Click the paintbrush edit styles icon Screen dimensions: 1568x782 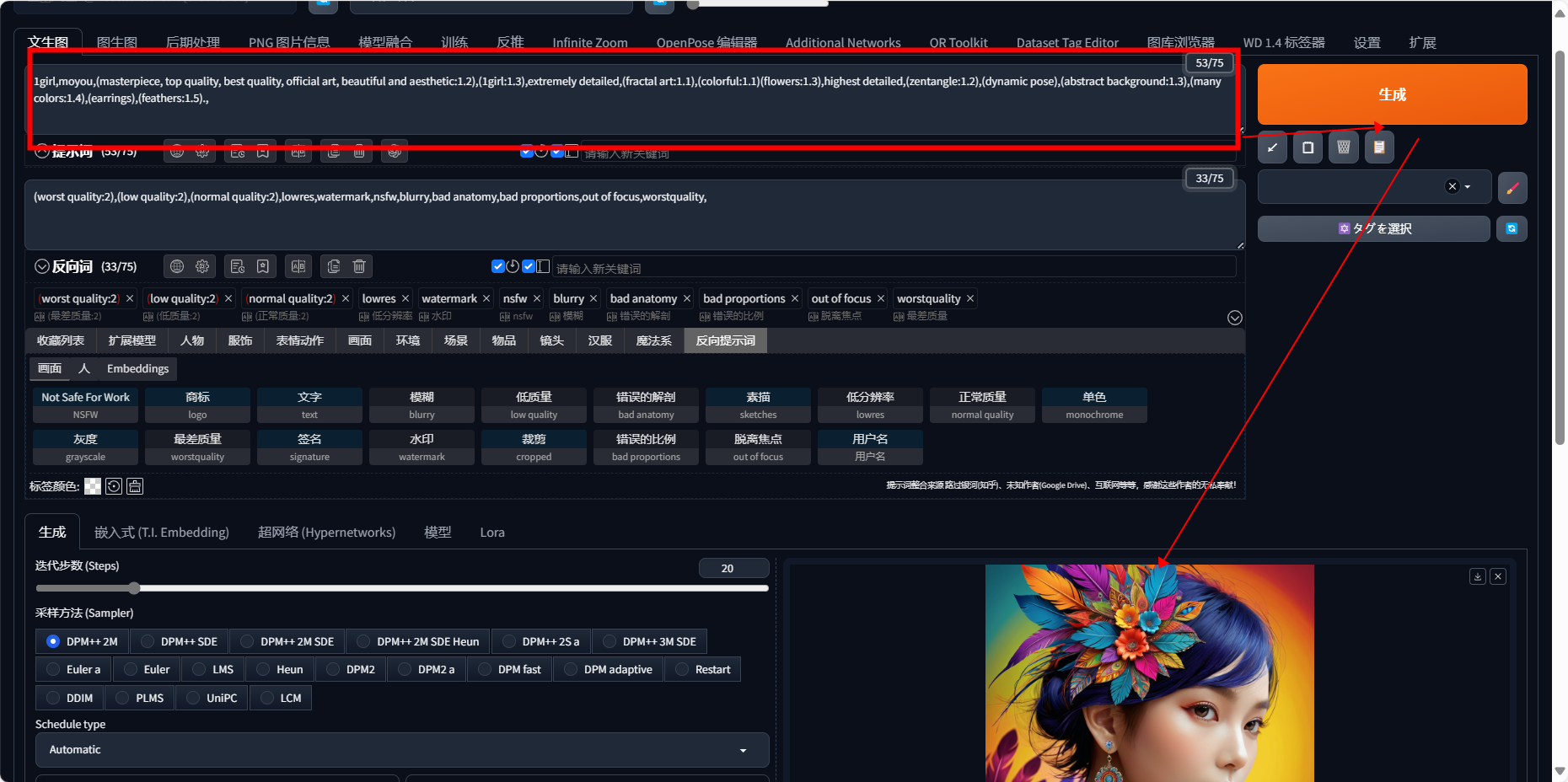tap(1512, 187)
